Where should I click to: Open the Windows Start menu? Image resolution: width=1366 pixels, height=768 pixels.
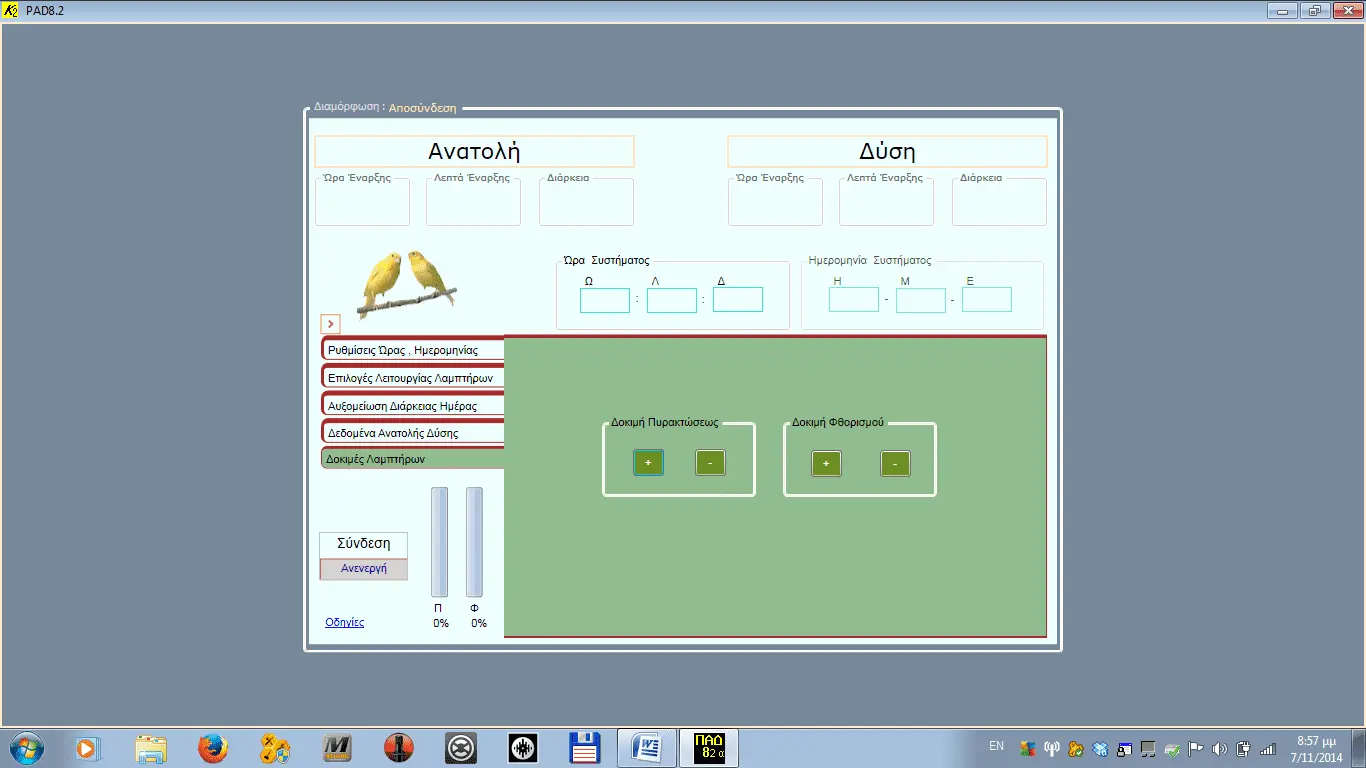click(x=25, y=748)
